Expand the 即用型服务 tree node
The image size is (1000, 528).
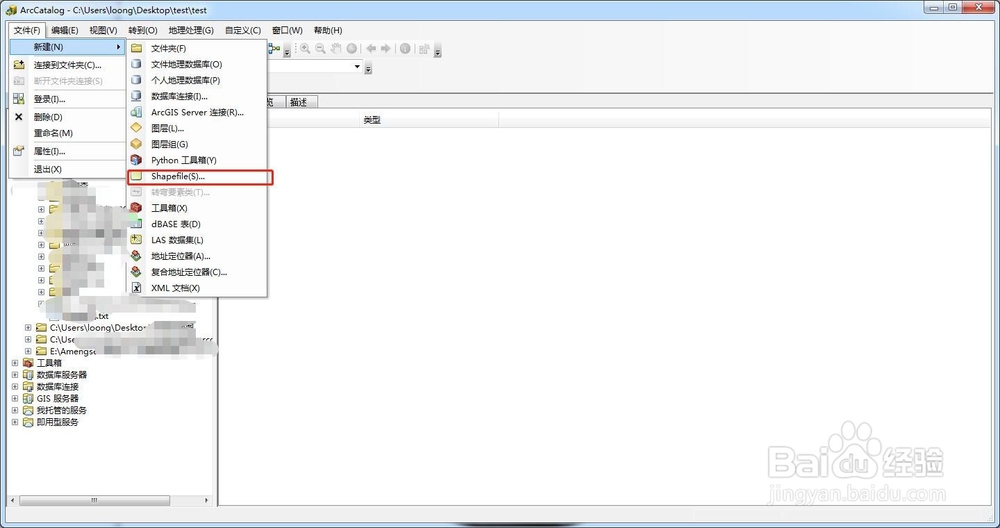point(15,422)
